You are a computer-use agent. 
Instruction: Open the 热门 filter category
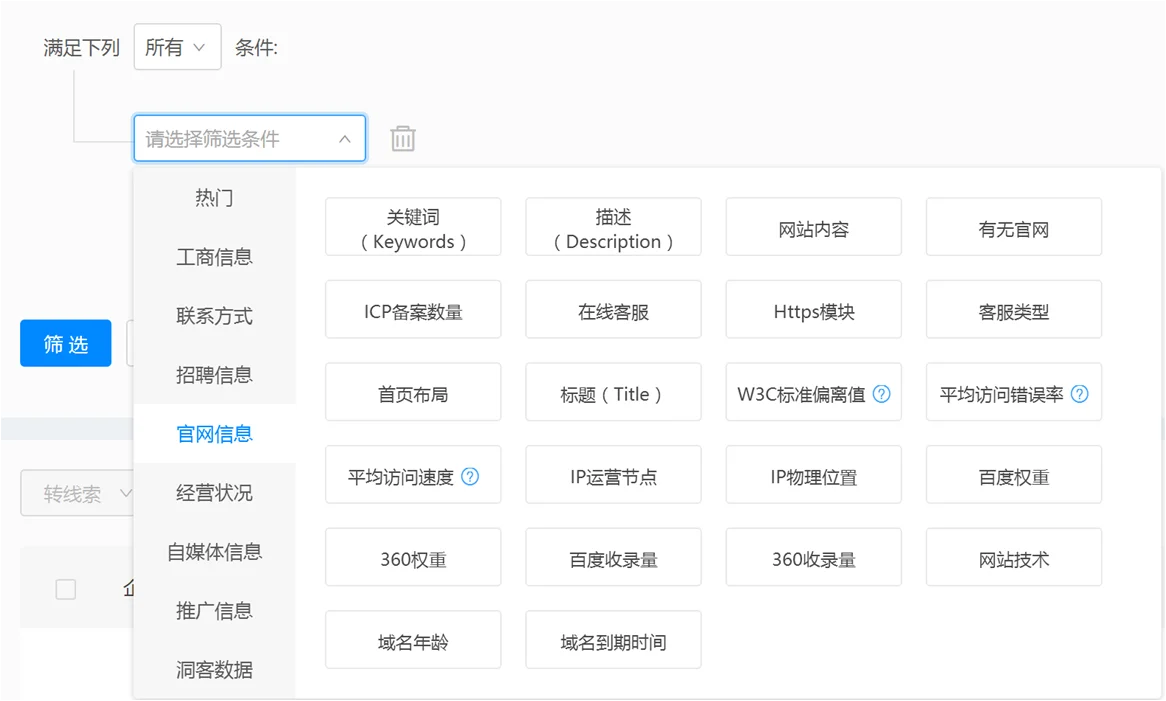(x=214, y=197)
